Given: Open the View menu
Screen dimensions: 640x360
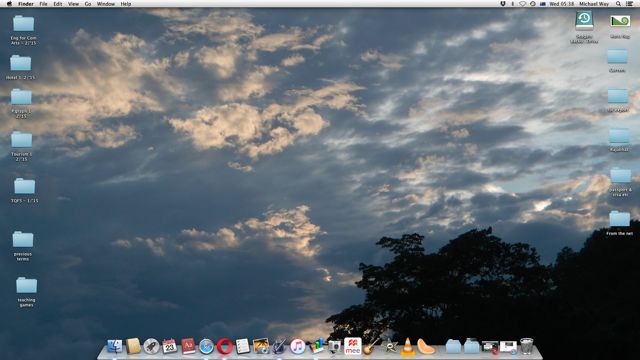Looking at the screenshot, I should [x=73, y=4].
